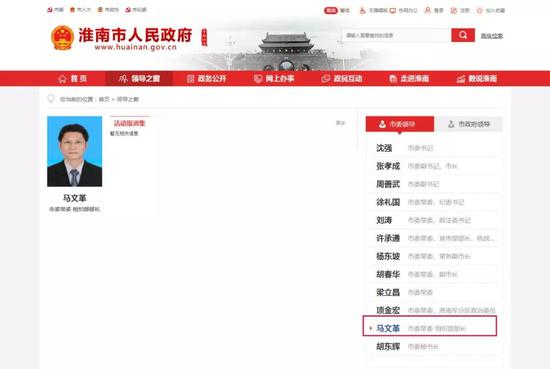Click 领导之窗 in the breadcrumb
Viewport: 550px width, 369px height.
coord(128,99)
